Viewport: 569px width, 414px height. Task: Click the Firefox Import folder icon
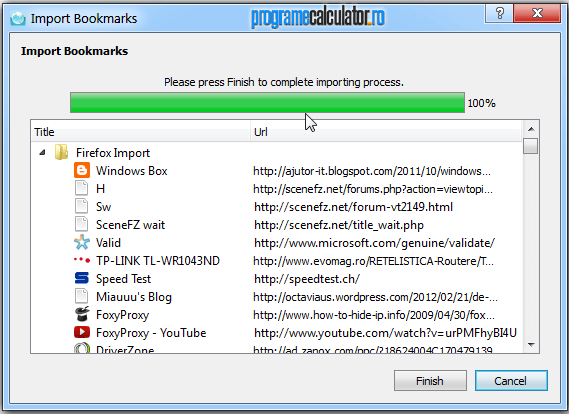(x=61, y=152)
